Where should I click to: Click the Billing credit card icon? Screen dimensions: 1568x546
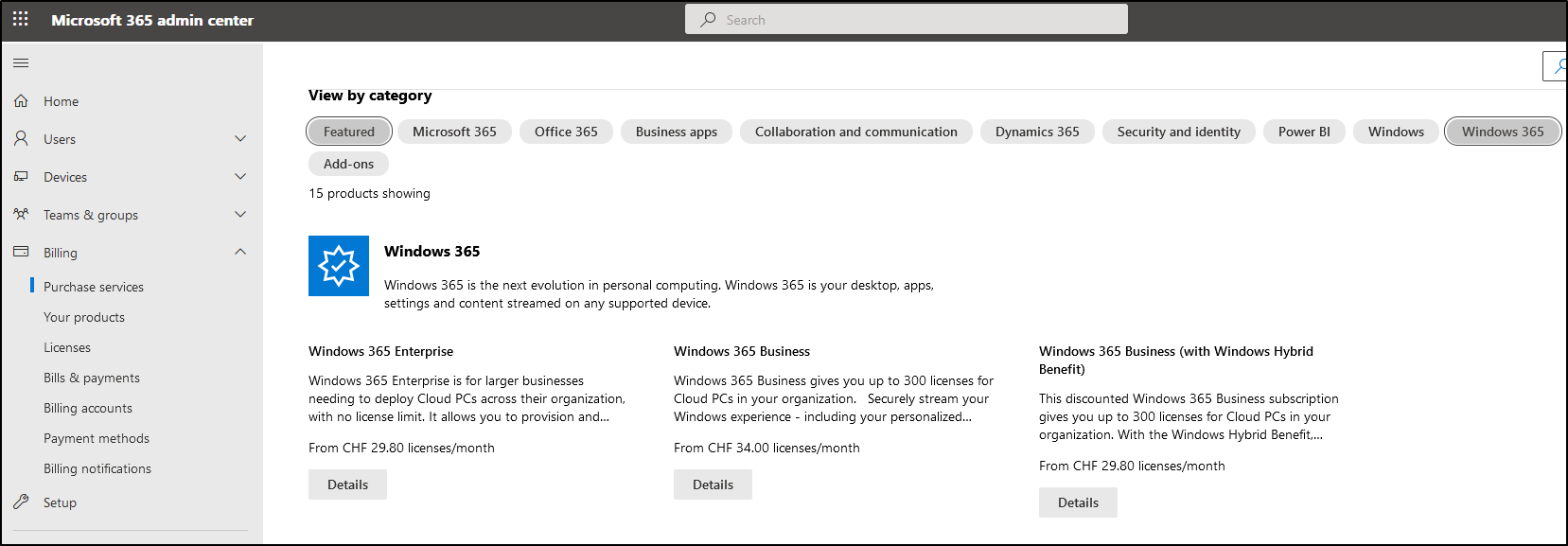21,252
